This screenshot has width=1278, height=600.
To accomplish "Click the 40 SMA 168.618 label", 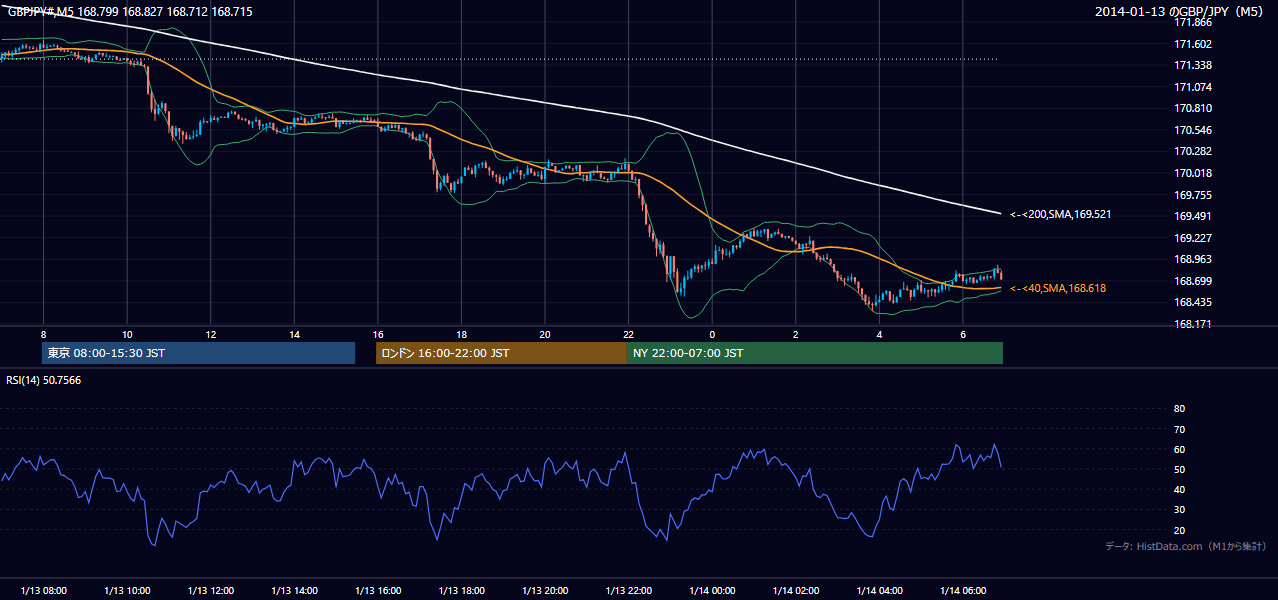I will (1058, 288).
